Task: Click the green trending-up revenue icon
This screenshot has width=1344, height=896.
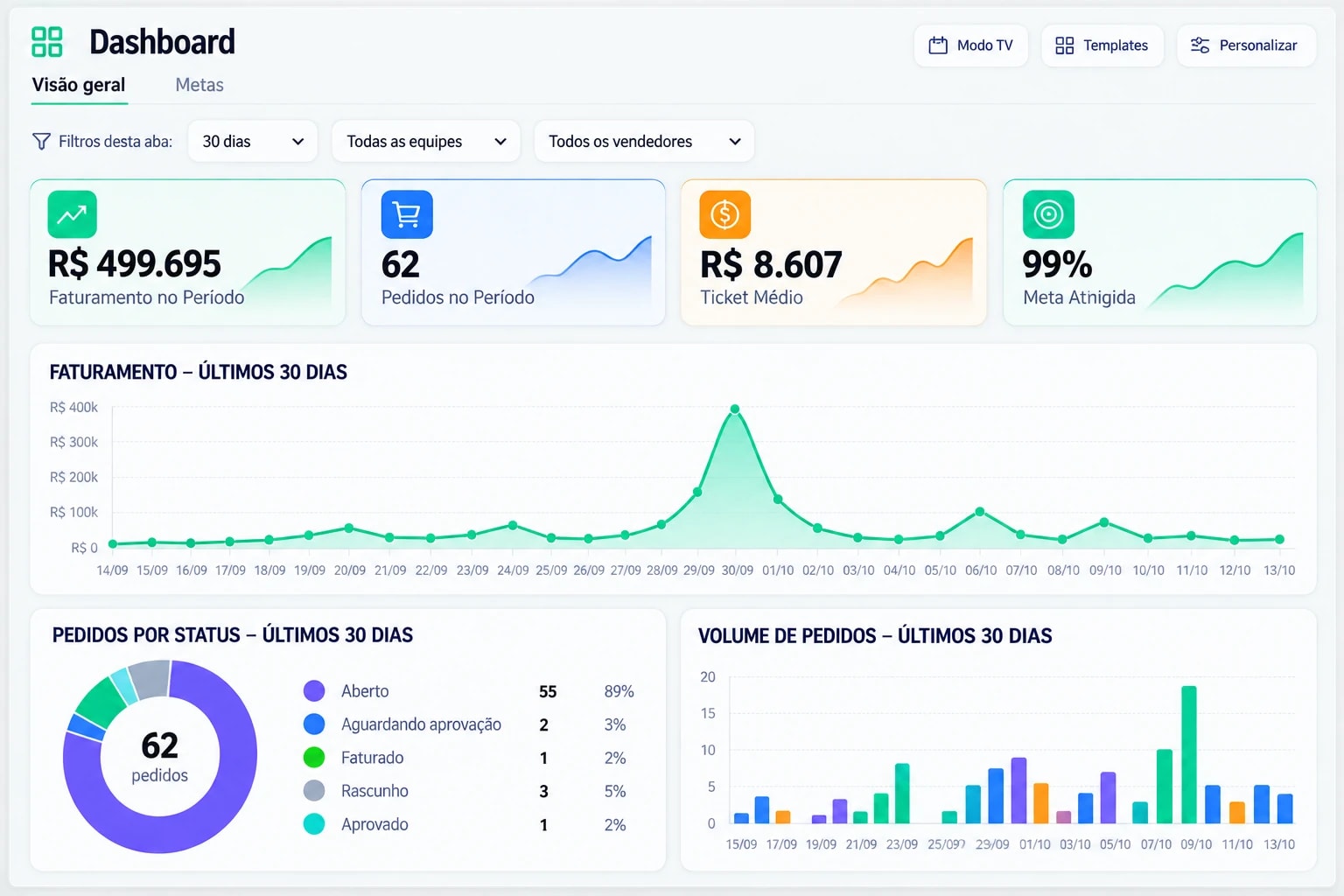Action: 72,214
